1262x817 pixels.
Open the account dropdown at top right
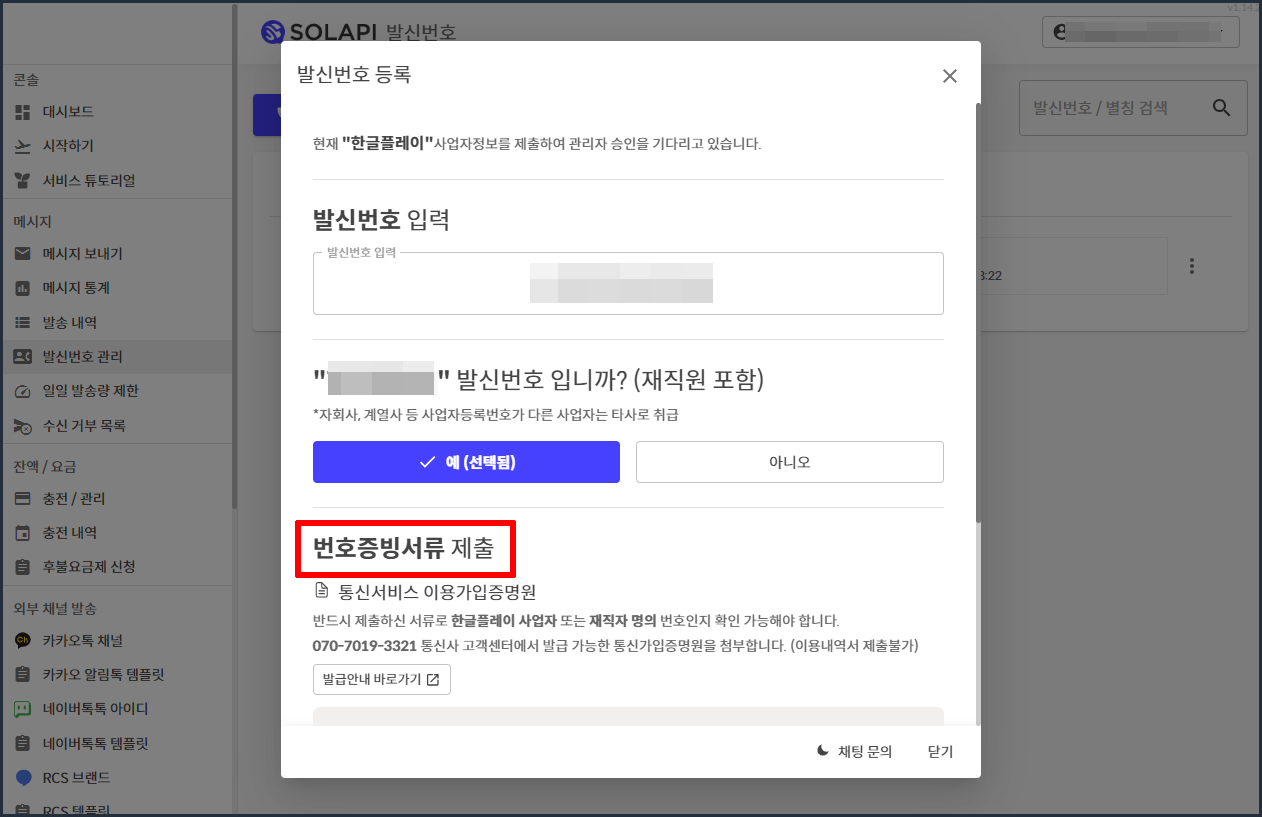[x=1140, y=32]
